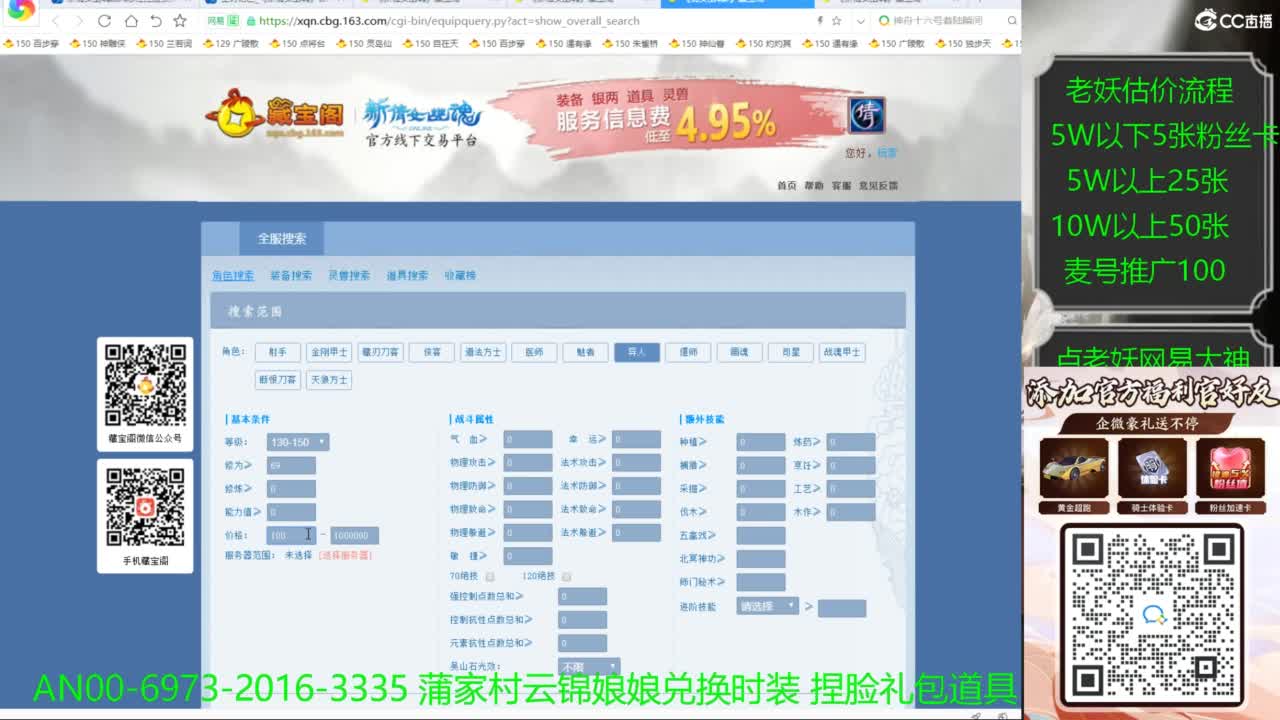Viewport: 1280px width, 720px height.
Task: Click the browser home icon
Action: (132, 20)
